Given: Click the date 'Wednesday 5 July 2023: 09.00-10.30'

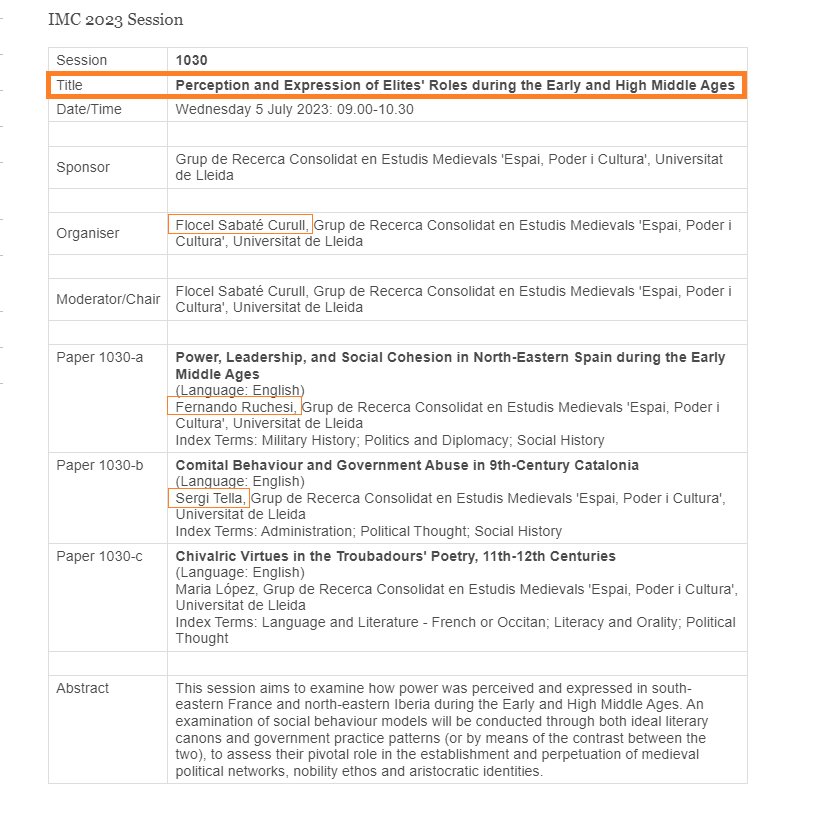Looking at the screenshot, I should tap(294, 109).
